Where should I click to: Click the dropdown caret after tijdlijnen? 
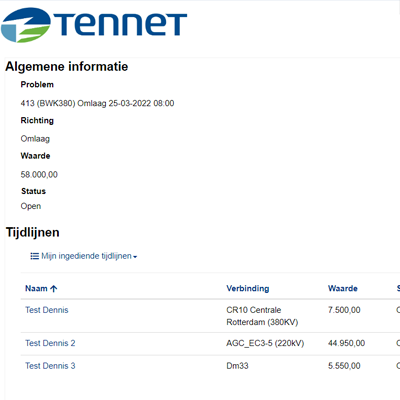[135, 257]
